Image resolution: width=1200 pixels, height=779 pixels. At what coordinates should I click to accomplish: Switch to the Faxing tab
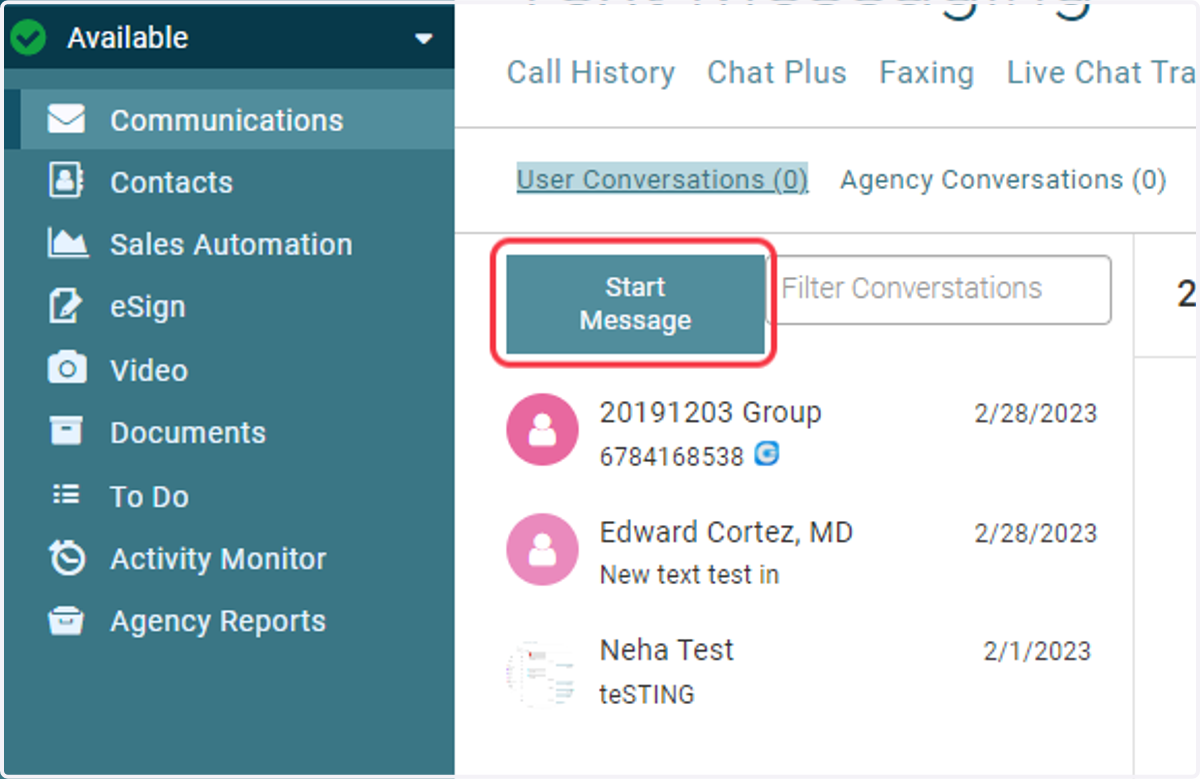[x=926, y=72]
